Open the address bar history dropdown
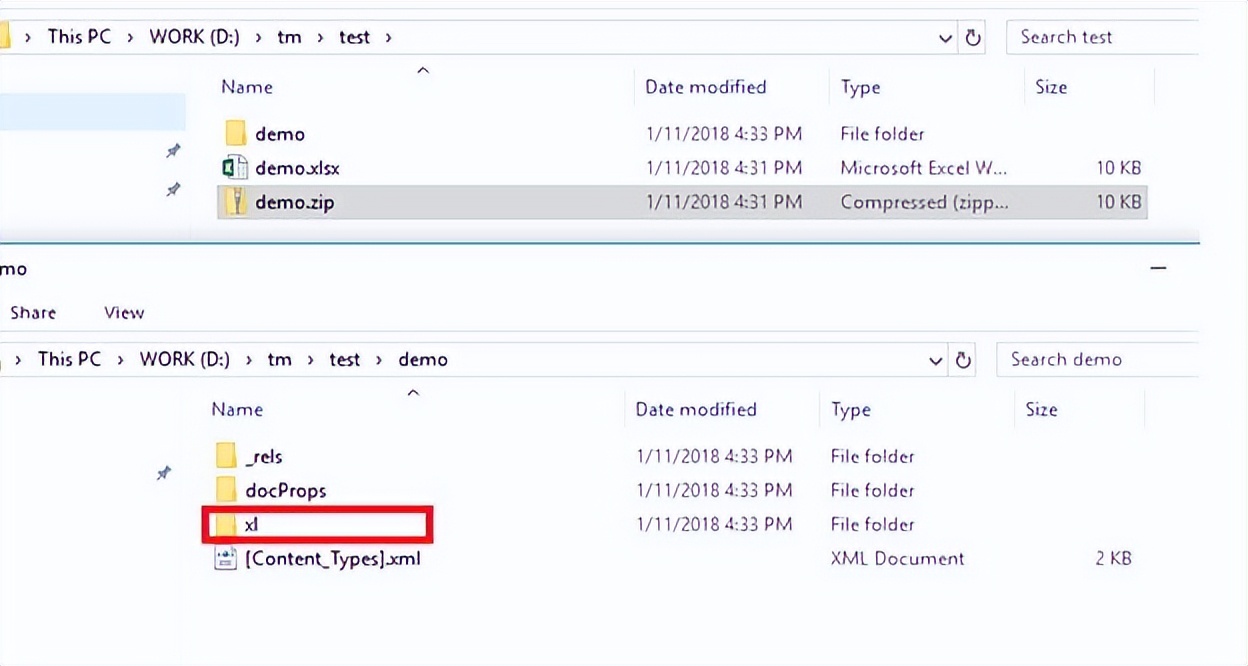Image resolution: width=1248 pixels, height=666 pixels. tap(944, 37)
